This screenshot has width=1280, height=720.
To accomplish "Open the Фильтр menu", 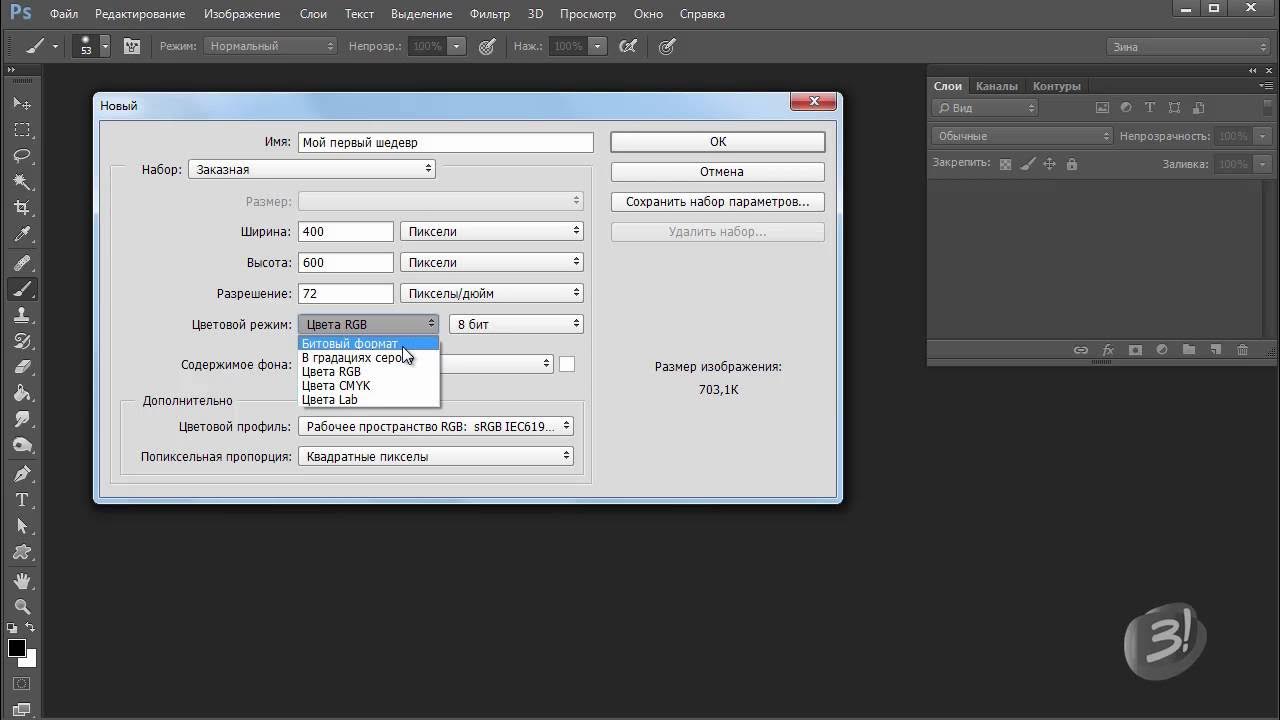I will (x=489, y=14).
